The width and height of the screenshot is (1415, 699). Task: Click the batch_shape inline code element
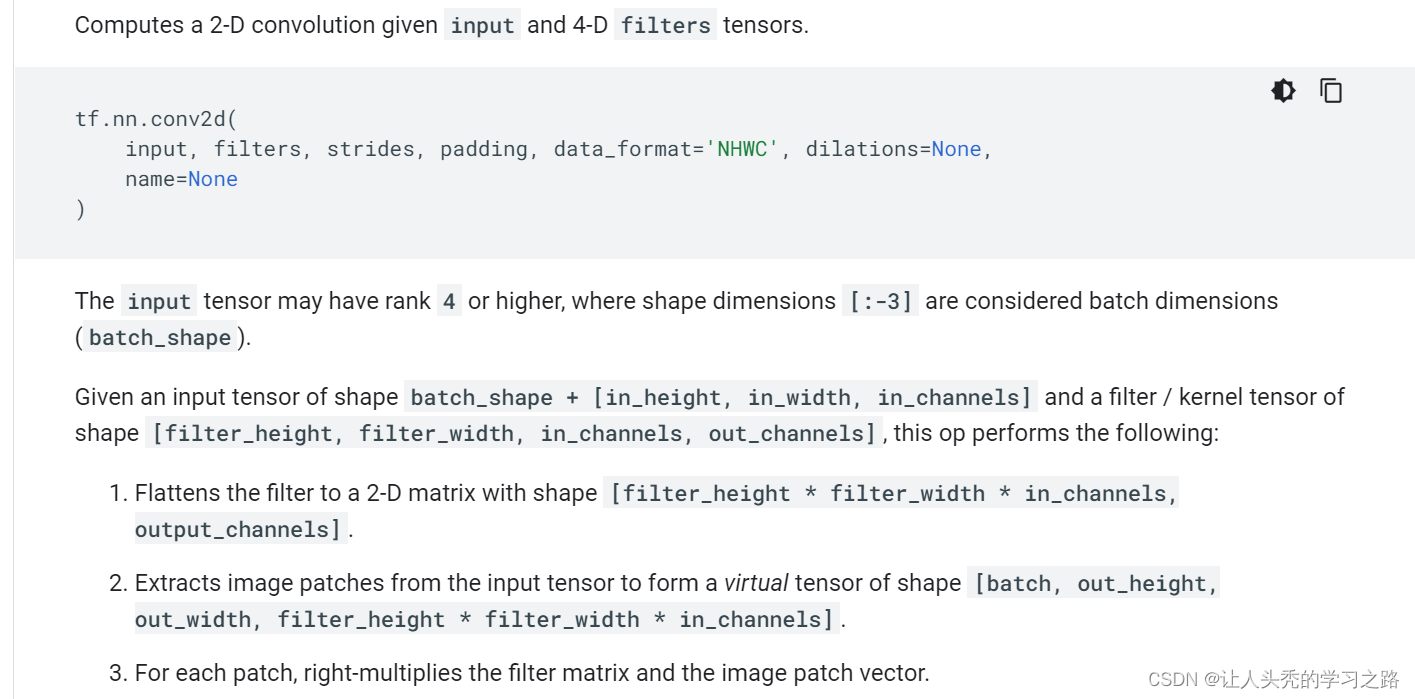[x=160, y=338]
